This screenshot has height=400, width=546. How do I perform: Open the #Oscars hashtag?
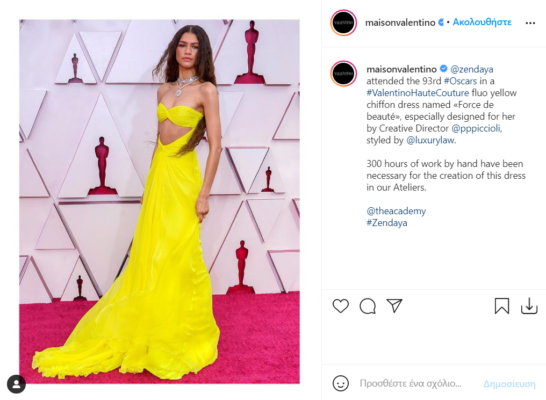460,81
